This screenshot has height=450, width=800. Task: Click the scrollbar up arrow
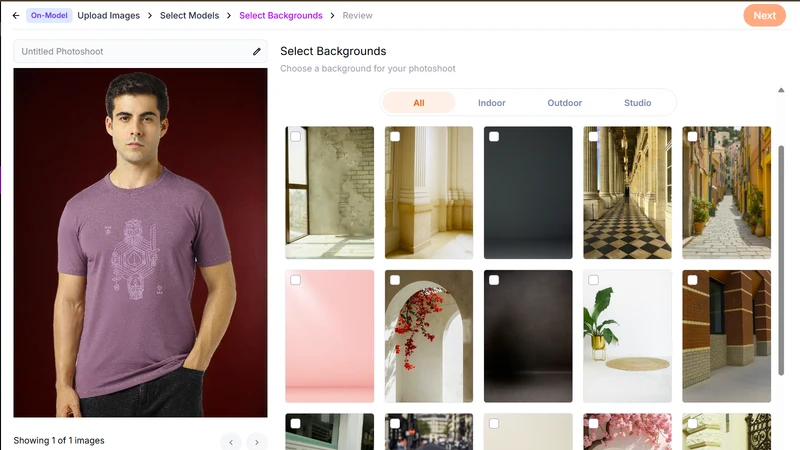pos(781,90)
